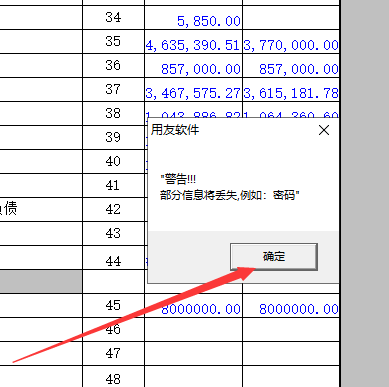Viewport: 389px width, 387px height.
Task: Select the row number 47 cell
Action: click(x=113, y=354)
